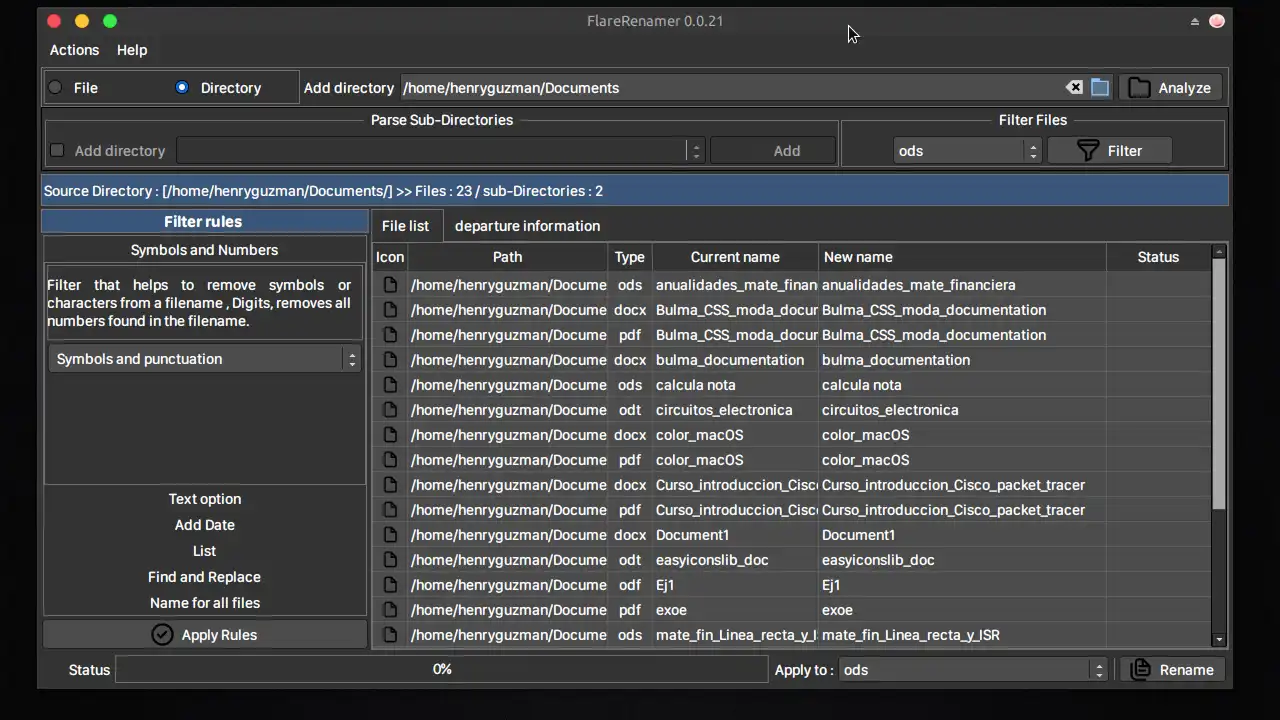Click the directory path input field
Image resolution: width=1280 pixels, height=720 pixels.
(730, 88)
